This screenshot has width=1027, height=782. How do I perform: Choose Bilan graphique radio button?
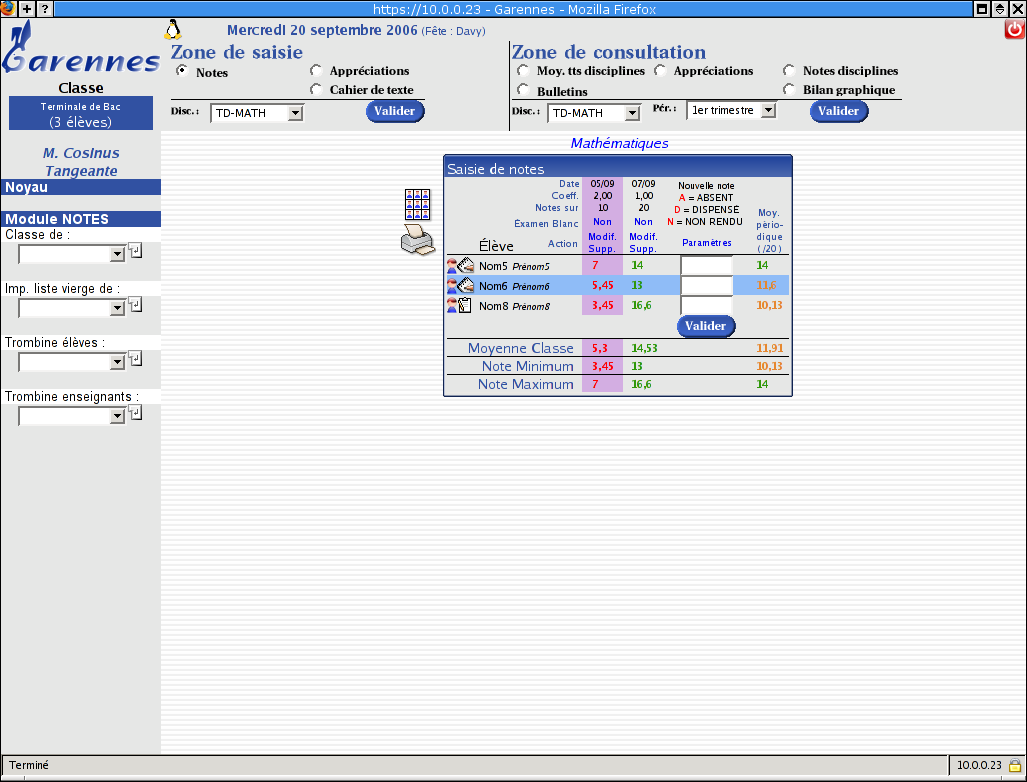(x=789, y=90)
